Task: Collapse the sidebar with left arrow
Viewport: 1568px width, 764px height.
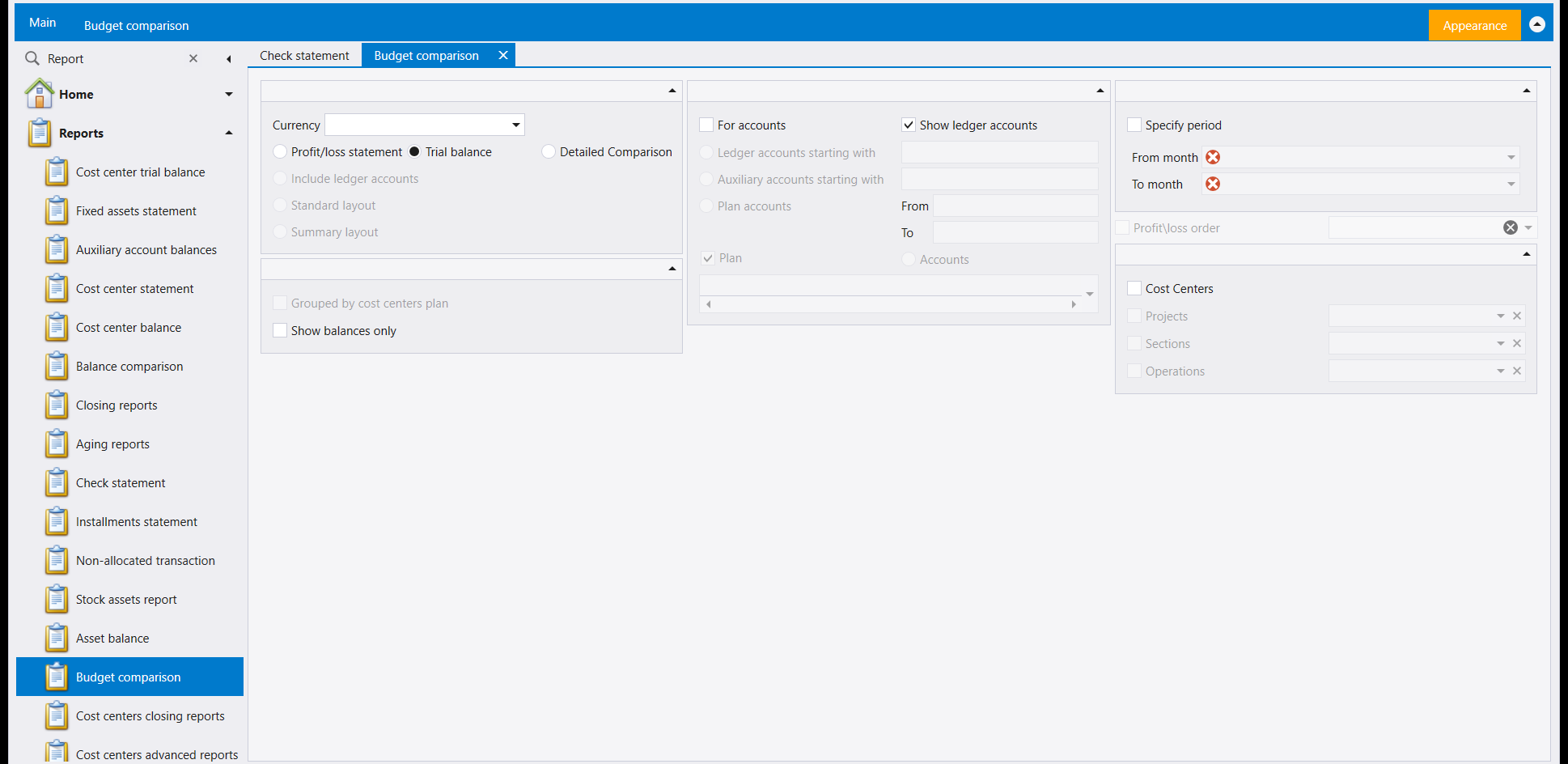Action: 229,58
